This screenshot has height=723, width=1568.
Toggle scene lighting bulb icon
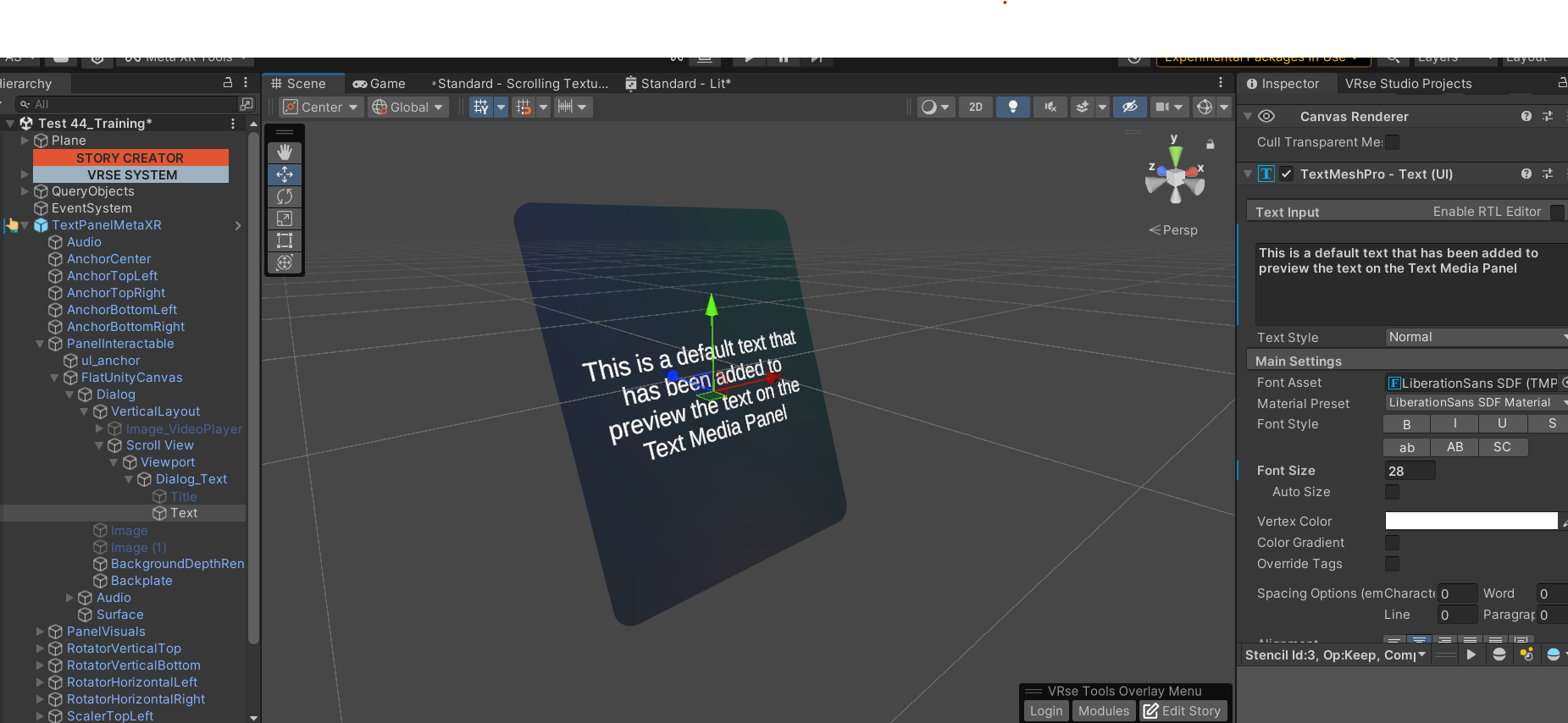pyautogui.click(x=1013, y=107)
